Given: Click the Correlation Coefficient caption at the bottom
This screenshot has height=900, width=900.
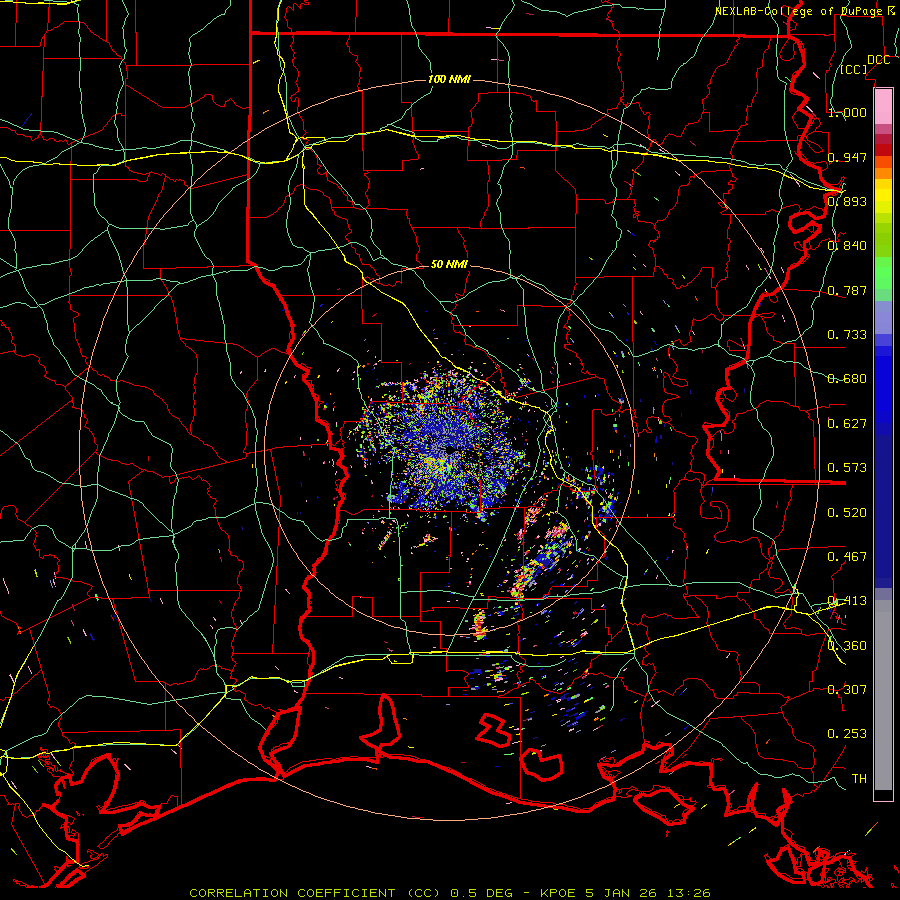Looking at the screenshot, I should pyautogui.click(x=450, y=893).
